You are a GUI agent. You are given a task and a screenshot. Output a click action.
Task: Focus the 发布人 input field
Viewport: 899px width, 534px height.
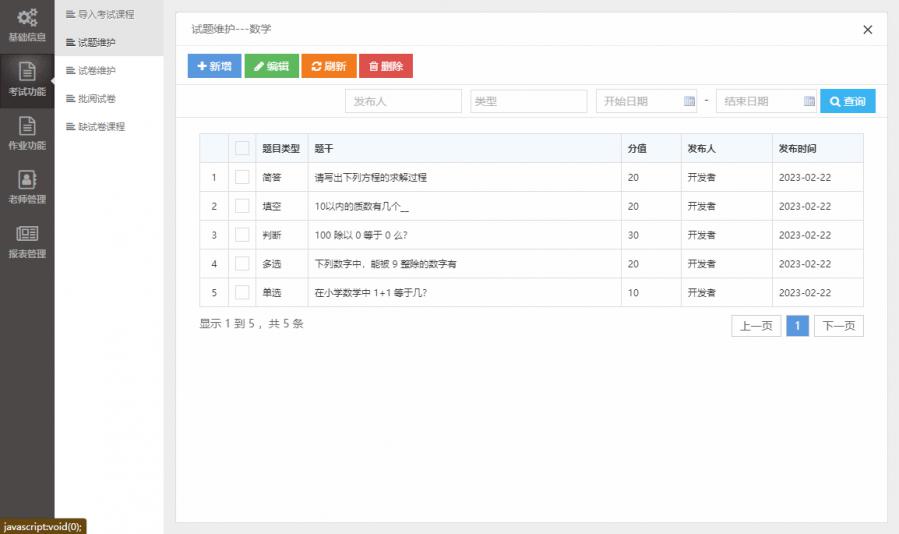[403, 101]
